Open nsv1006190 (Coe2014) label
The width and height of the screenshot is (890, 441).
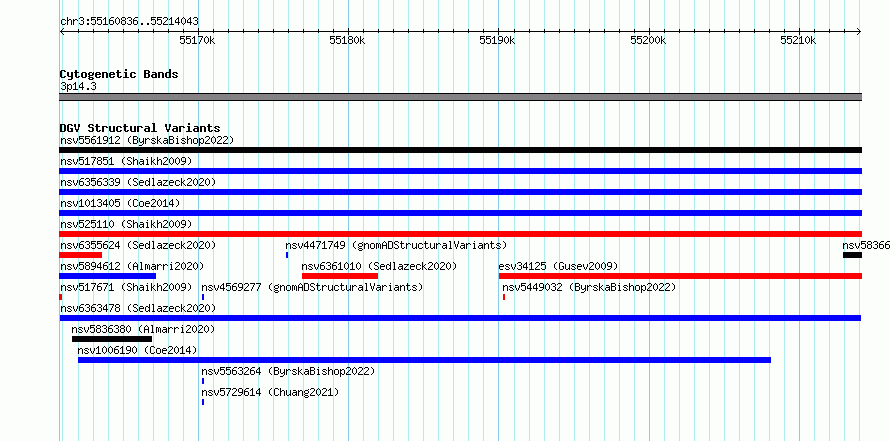(x=137, y=350)
